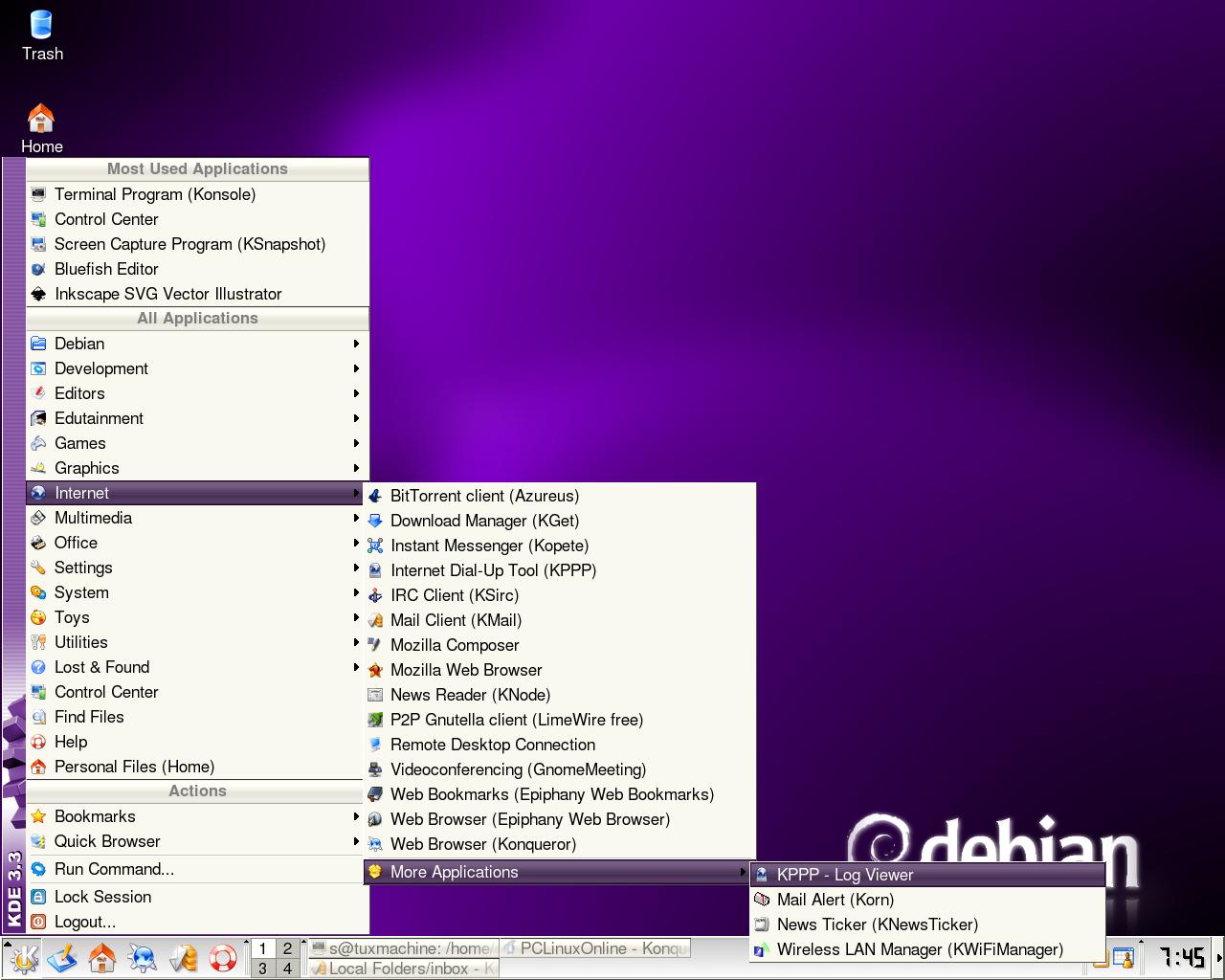Open the Trash desktop icon
The image size is (1225, 980).
tap(42, 34)
